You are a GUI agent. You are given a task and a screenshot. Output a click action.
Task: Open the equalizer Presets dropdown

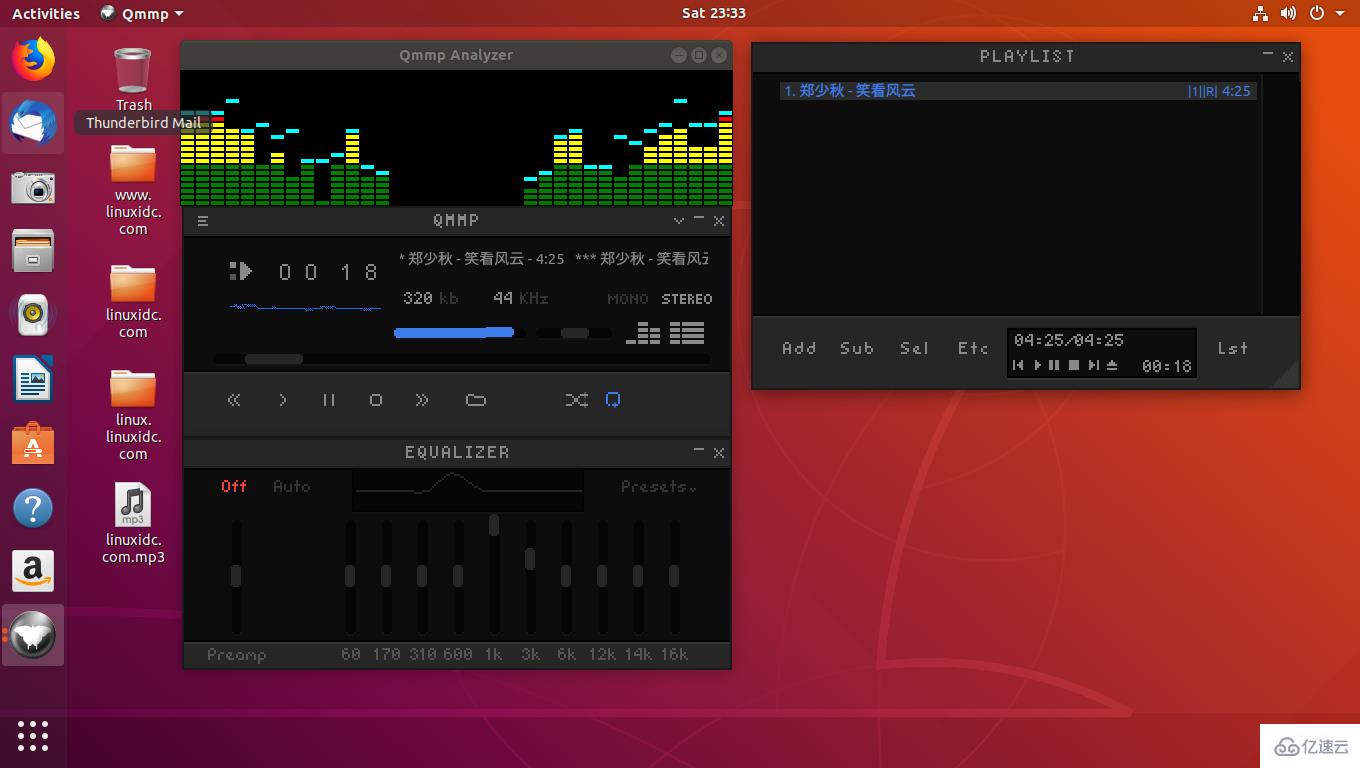[658, 487]
